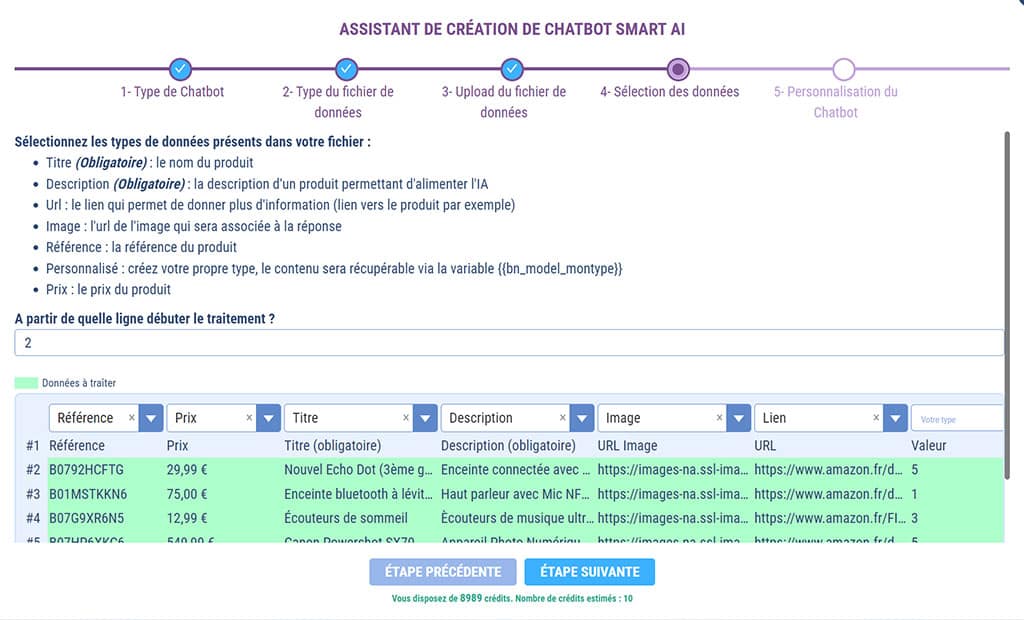
Task: Clear the Référence column selection with its x
Action: click(x=132, y=418)
